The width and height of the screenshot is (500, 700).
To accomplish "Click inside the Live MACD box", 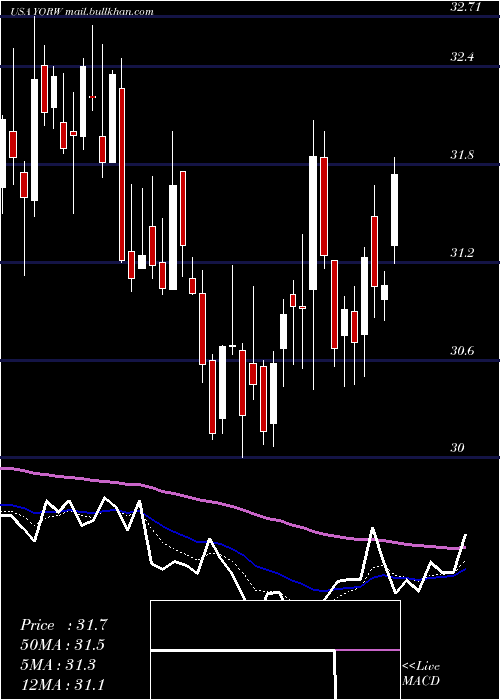I will tap(275, 650).
